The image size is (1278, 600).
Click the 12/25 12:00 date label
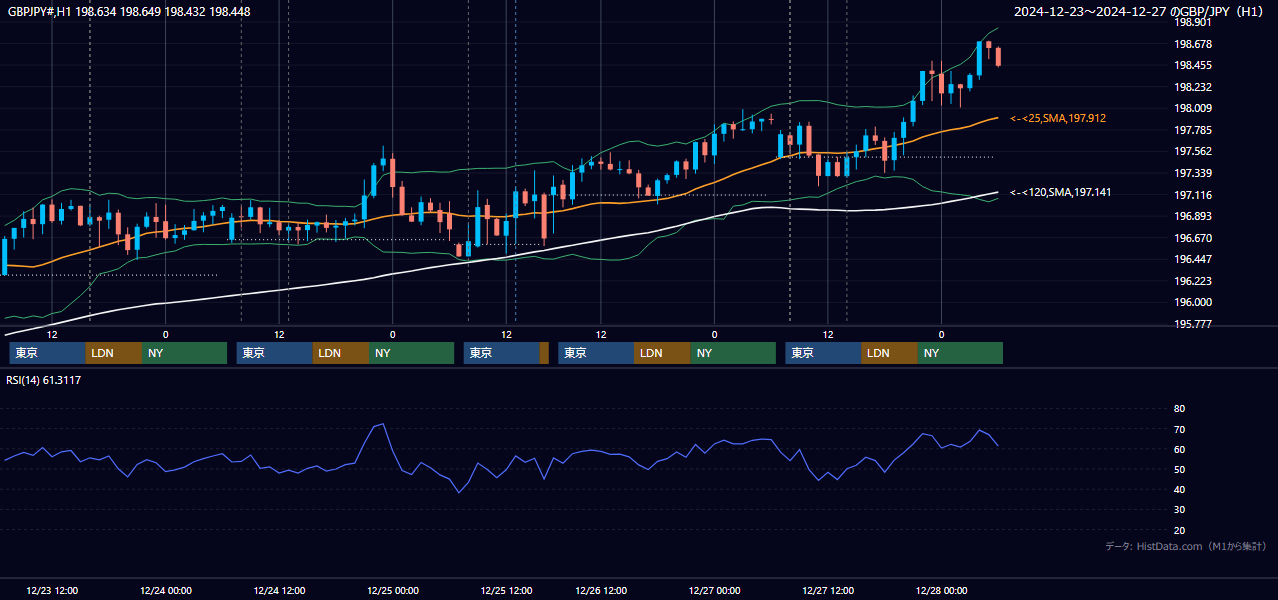(x=506, y=591)
